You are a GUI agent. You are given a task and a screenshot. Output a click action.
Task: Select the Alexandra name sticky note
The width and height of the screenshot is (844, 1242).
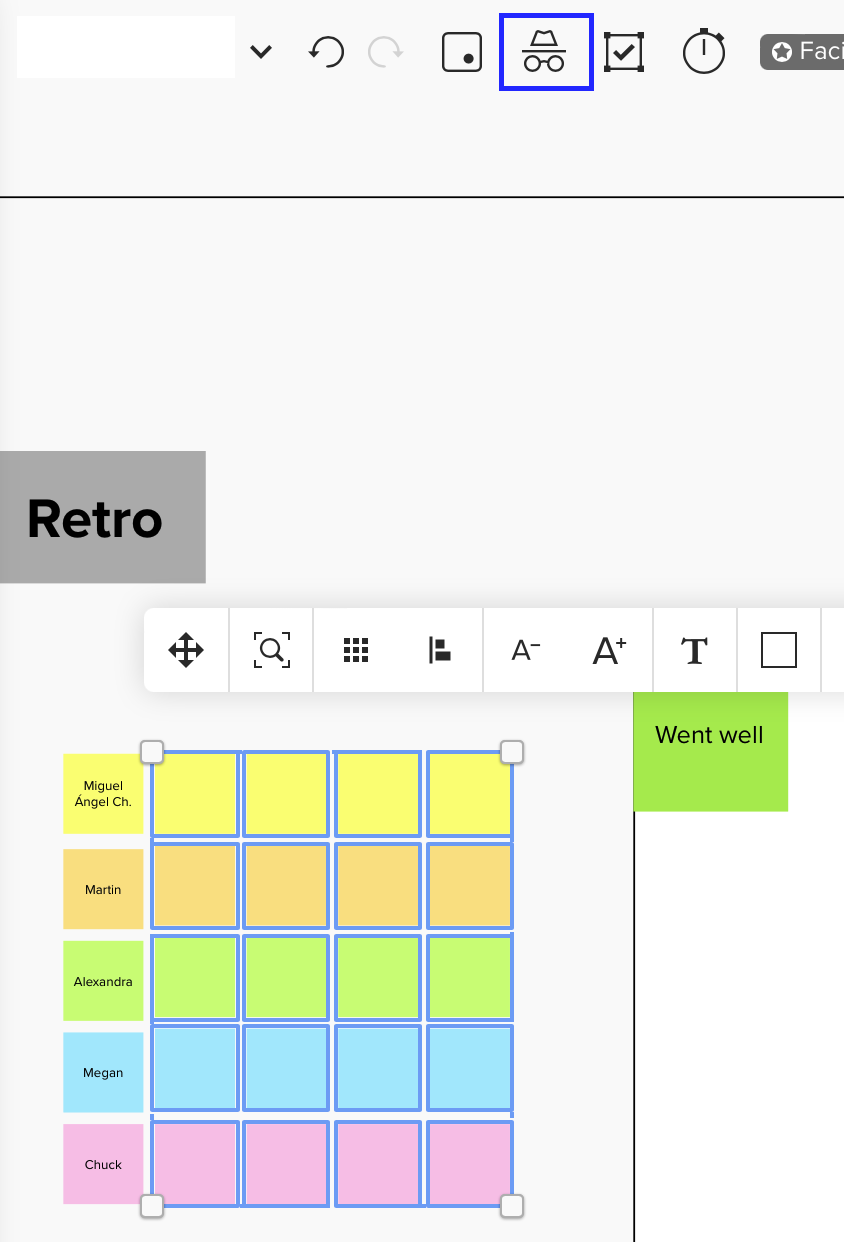point(103,981)
